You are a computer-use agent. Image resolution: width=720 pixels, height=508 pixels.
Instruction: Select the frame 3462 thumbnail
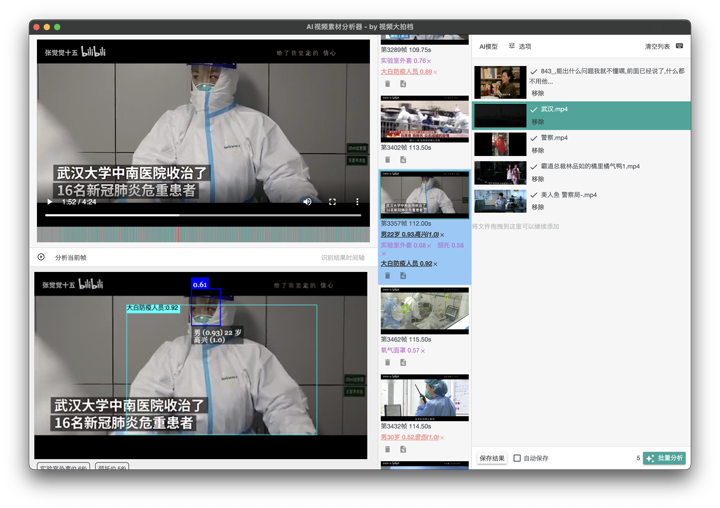click(425, 311)
